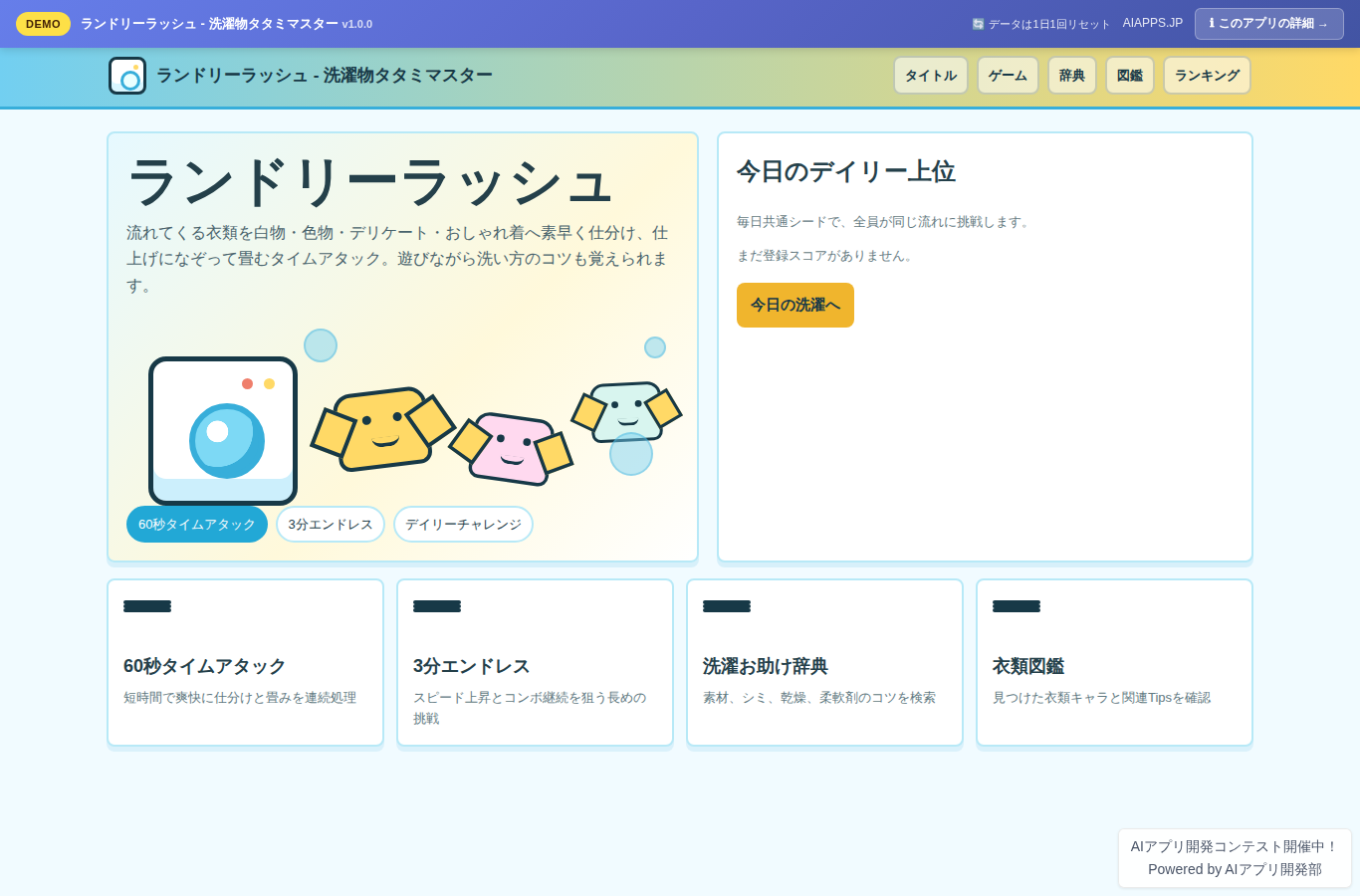Screen dimensions: 1360x896
Task: Click the 今日の洗濯へ button
Action: (x=795, y=305)
